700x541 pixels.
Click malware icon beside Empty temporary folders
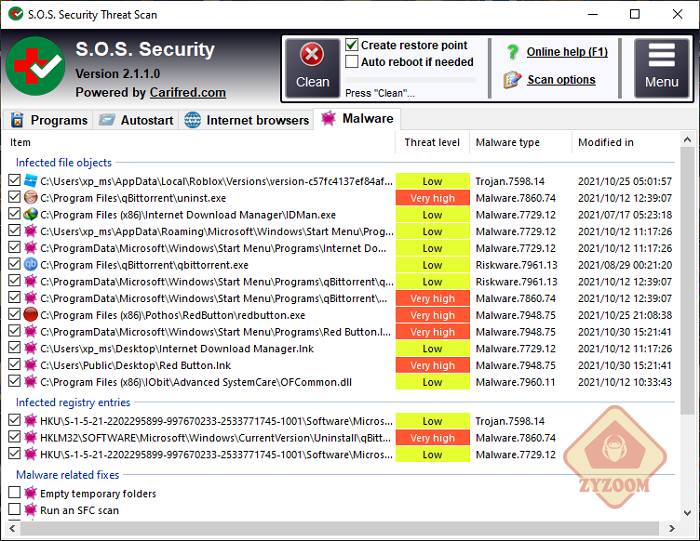[x=30, y=493]
